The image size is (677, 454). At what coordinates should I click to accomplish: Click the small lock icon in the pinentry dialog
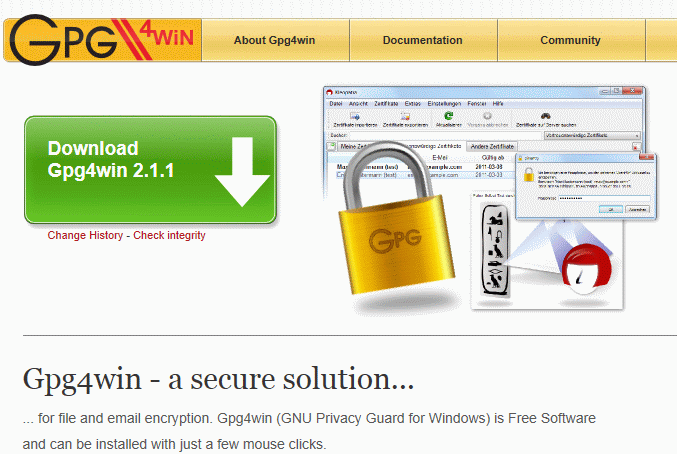tap(528, 175)
